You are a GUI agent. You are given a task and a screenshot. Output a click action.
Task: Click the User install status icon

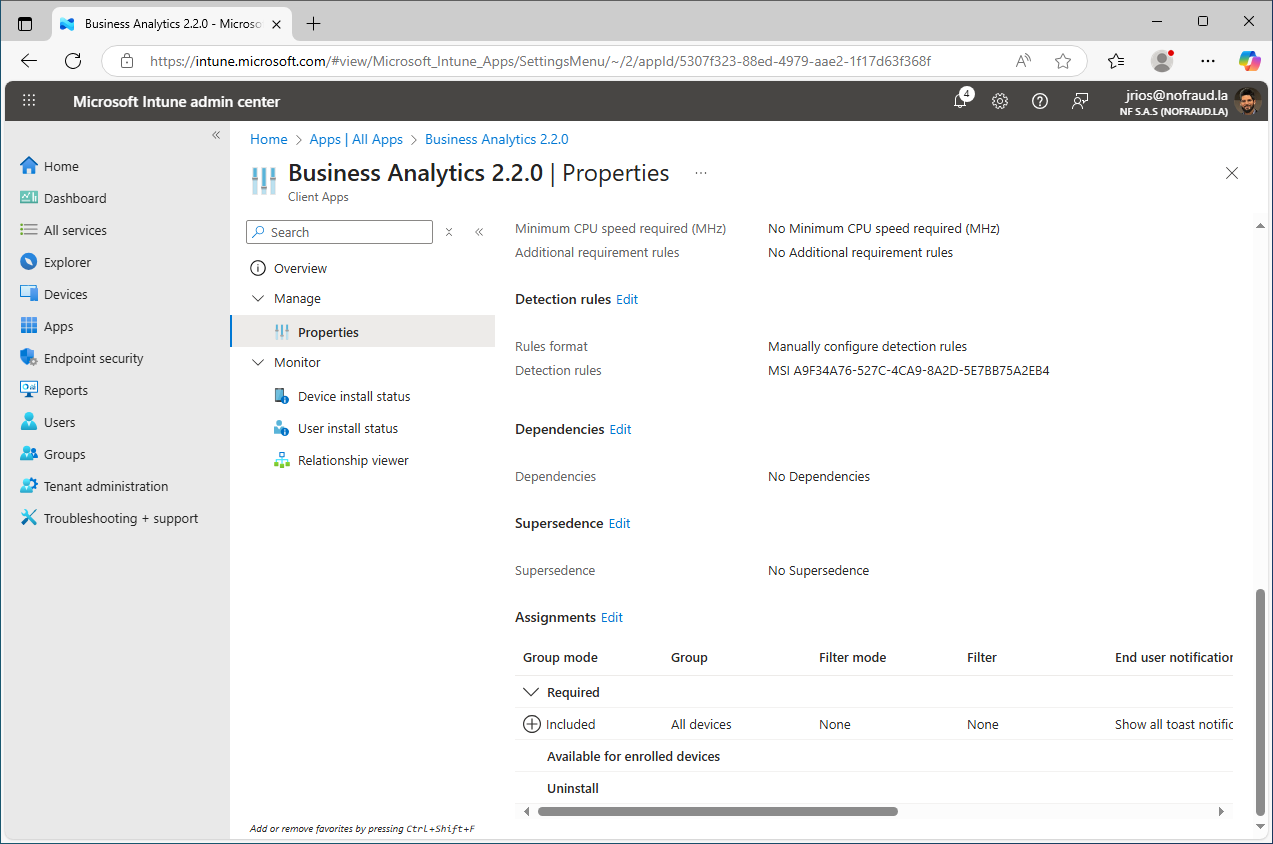click(x=282, y=428)
